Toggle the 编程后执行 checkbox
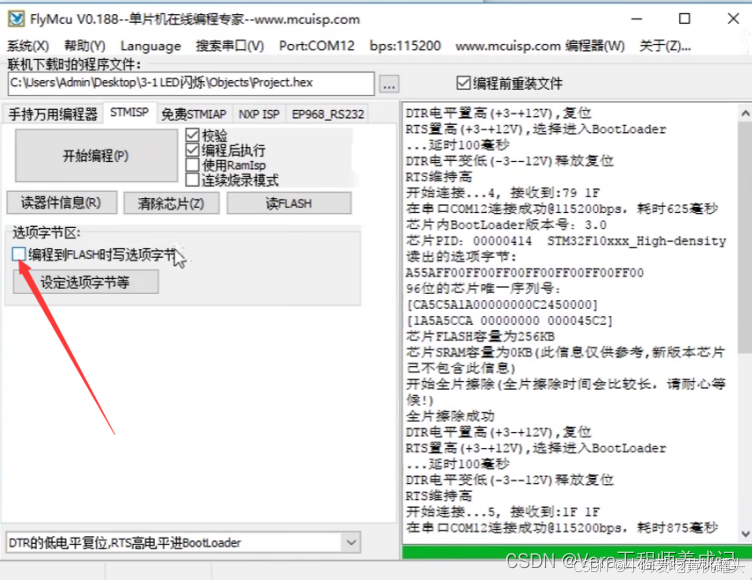 [x=192, y=150]
